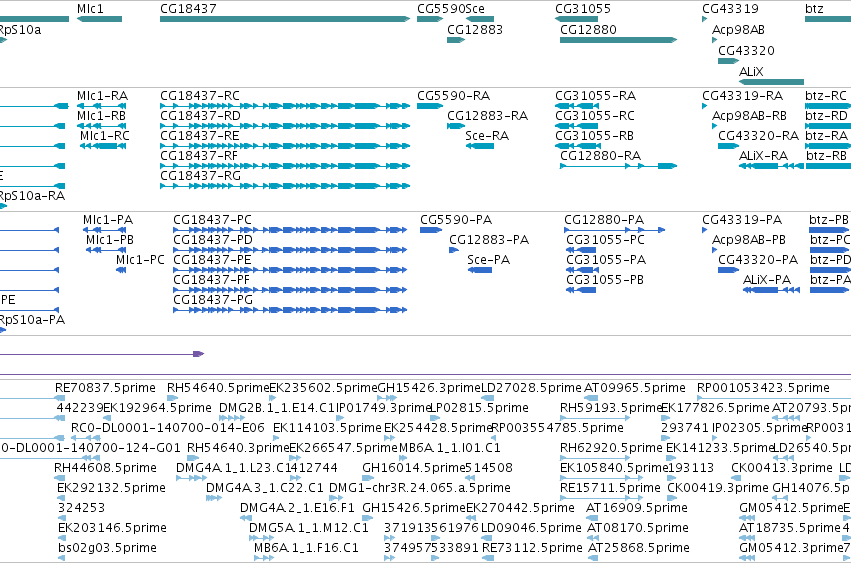Click the CG31055-PC protein label

click(606, 240)
